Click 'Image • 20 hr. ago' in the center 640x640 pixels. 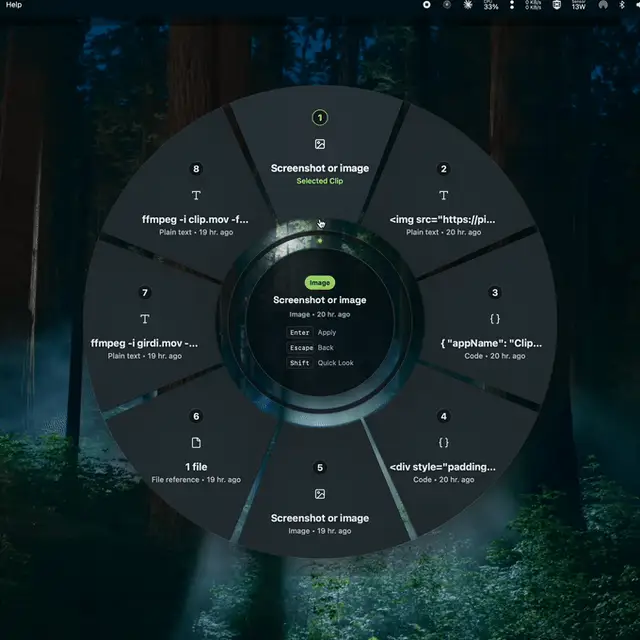pos(320,314)
